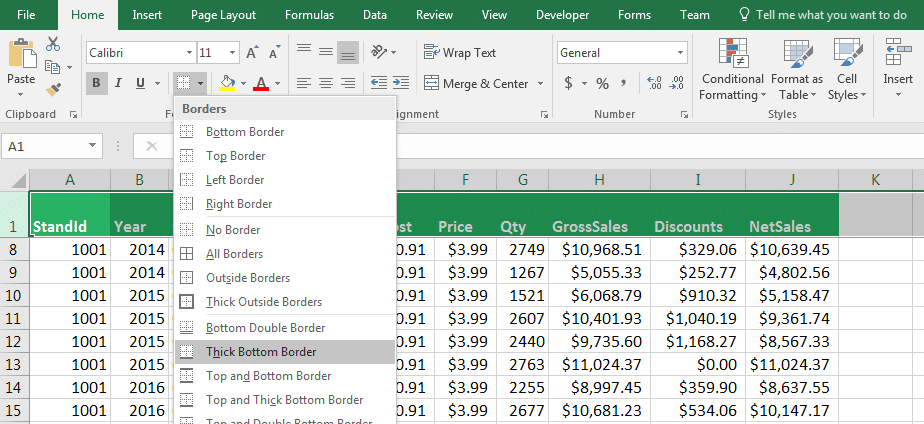Open the Conditional Formatting menu
924x424 pixels.
click(x=732, y=69)
